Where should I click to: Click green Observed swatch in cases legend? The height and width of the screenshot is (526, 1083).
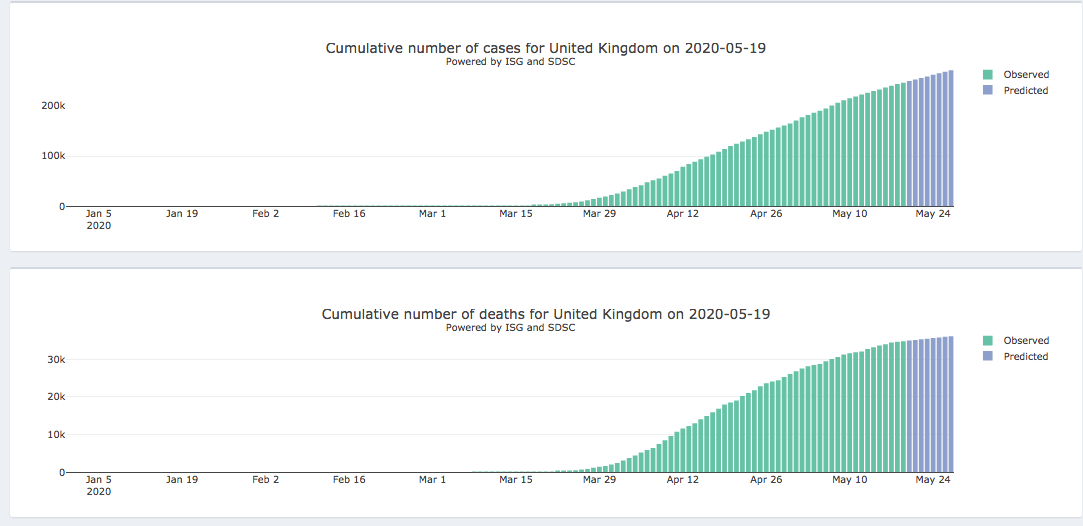(x=988, y=75)
